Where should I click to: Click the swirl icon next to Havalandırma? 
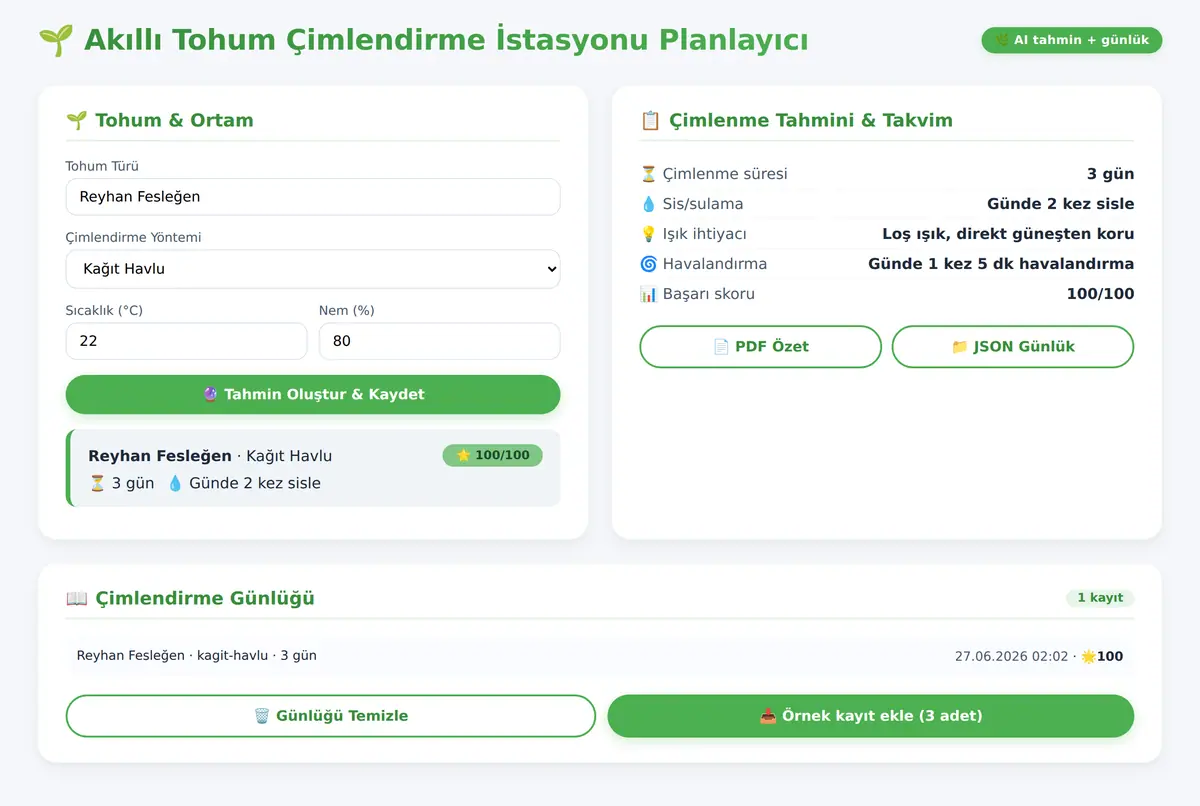[648, 264]
